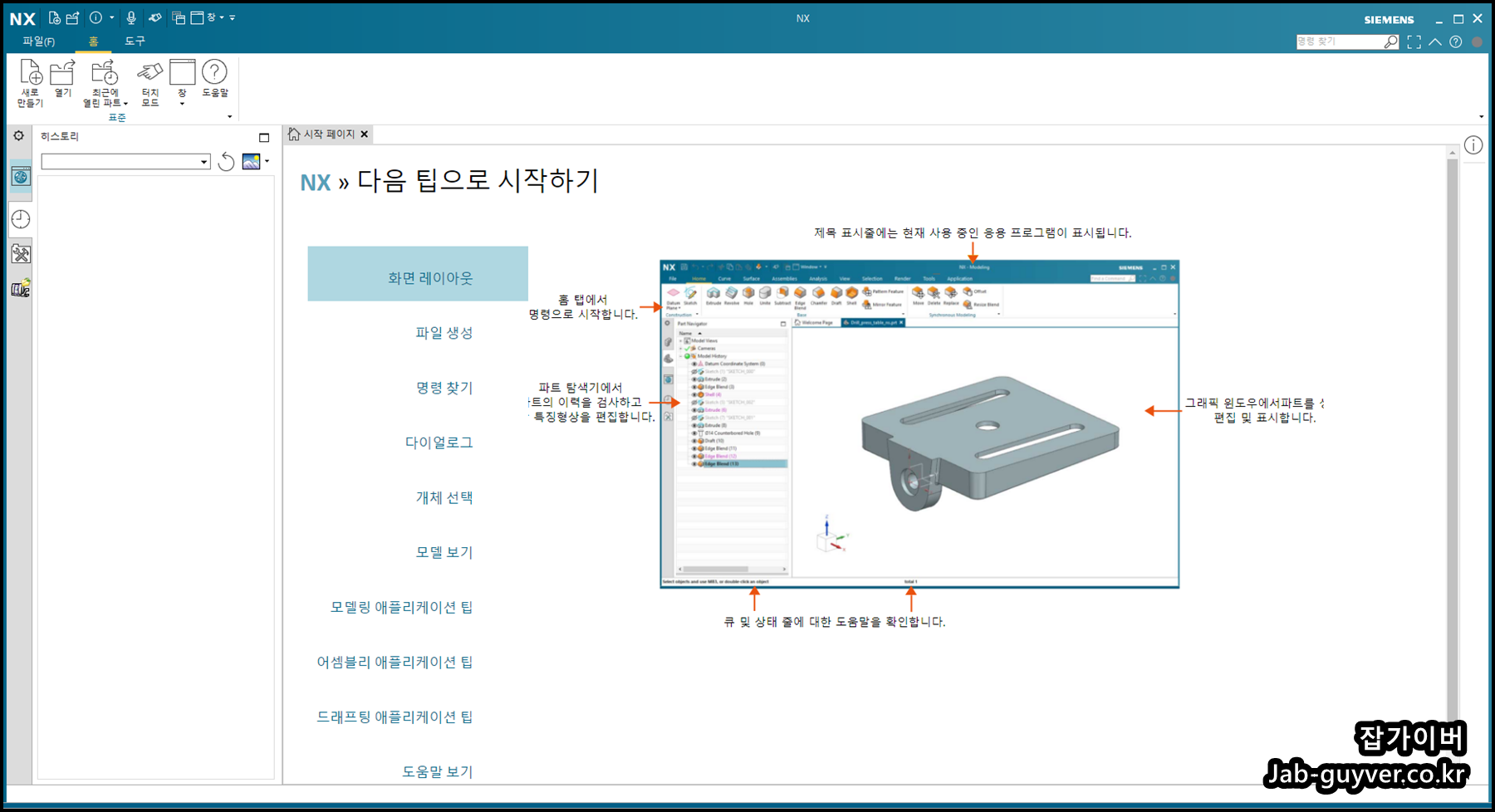This screenshot has width=1495, height=812.
Task: Click the 다이얼로그 tip link
Action: (439, 443)
